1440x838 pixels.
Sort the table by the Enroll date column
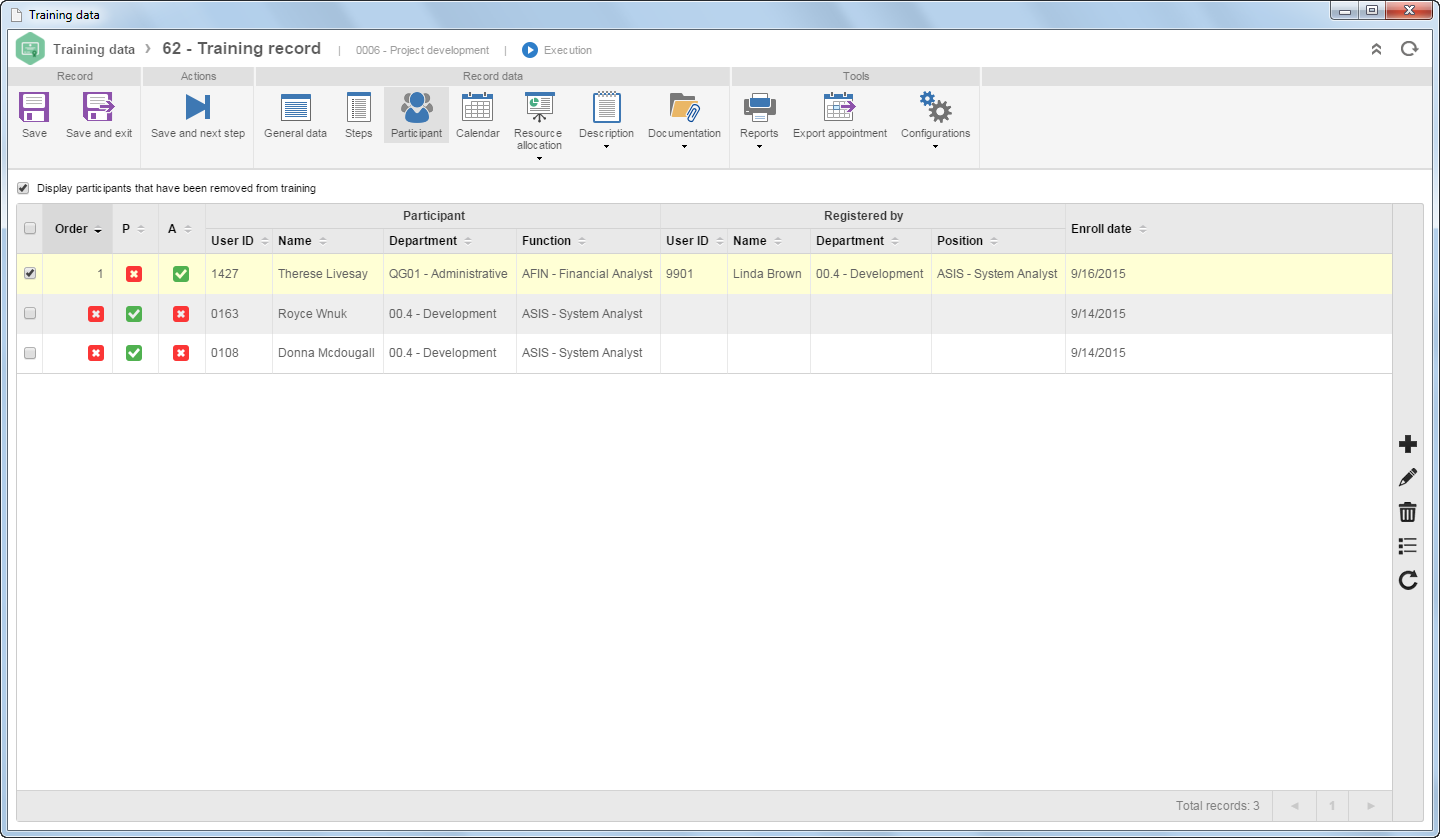point(1101,229)
